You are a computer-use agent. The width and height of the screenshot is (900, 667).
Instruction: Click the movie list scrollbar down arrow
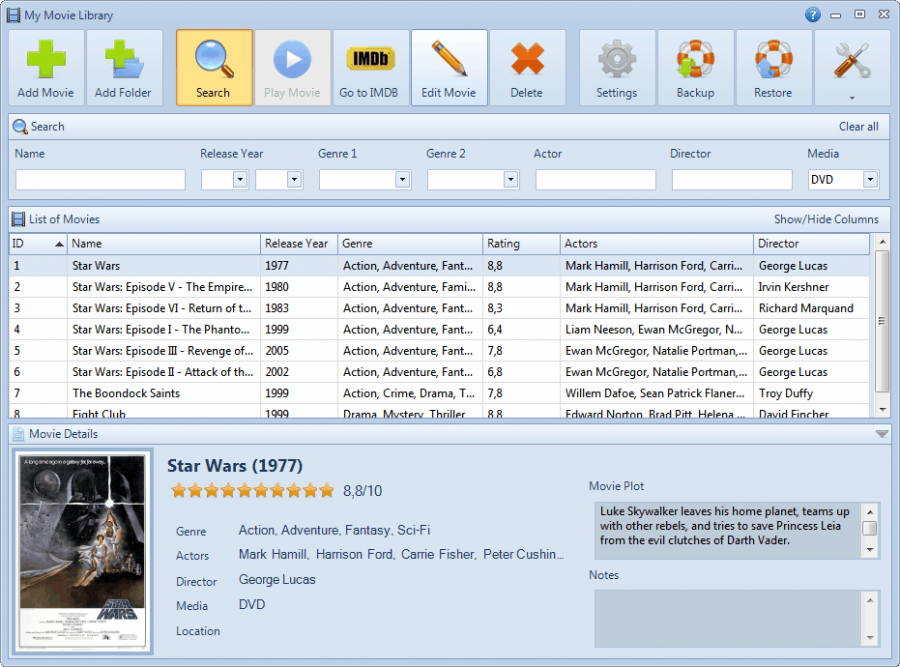click(x=881, y=409)
